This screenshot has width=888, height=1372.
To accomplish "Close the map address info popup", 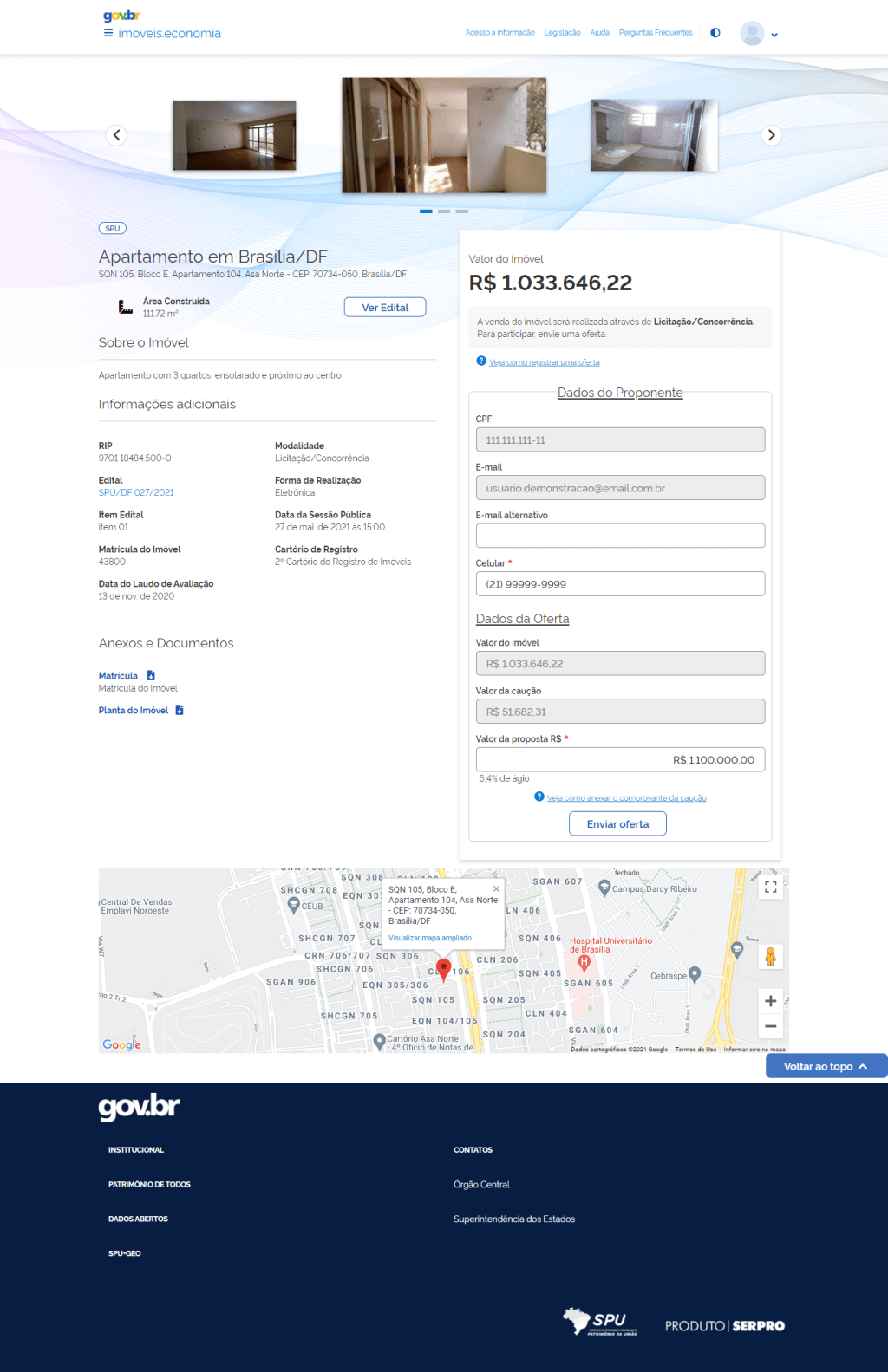I will (x=496, y=888).
